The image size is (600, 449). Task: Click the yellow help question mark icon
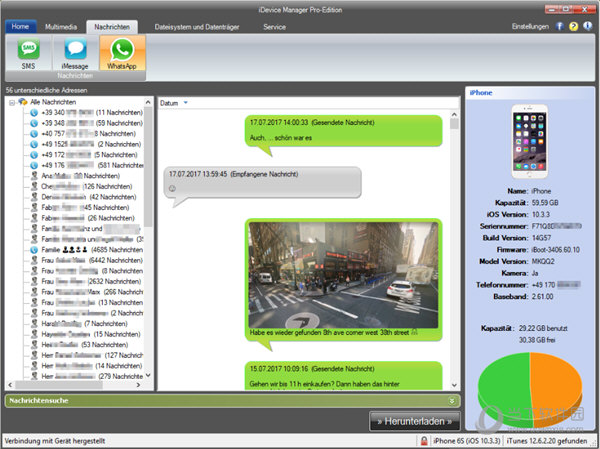[x=573, y=26]
